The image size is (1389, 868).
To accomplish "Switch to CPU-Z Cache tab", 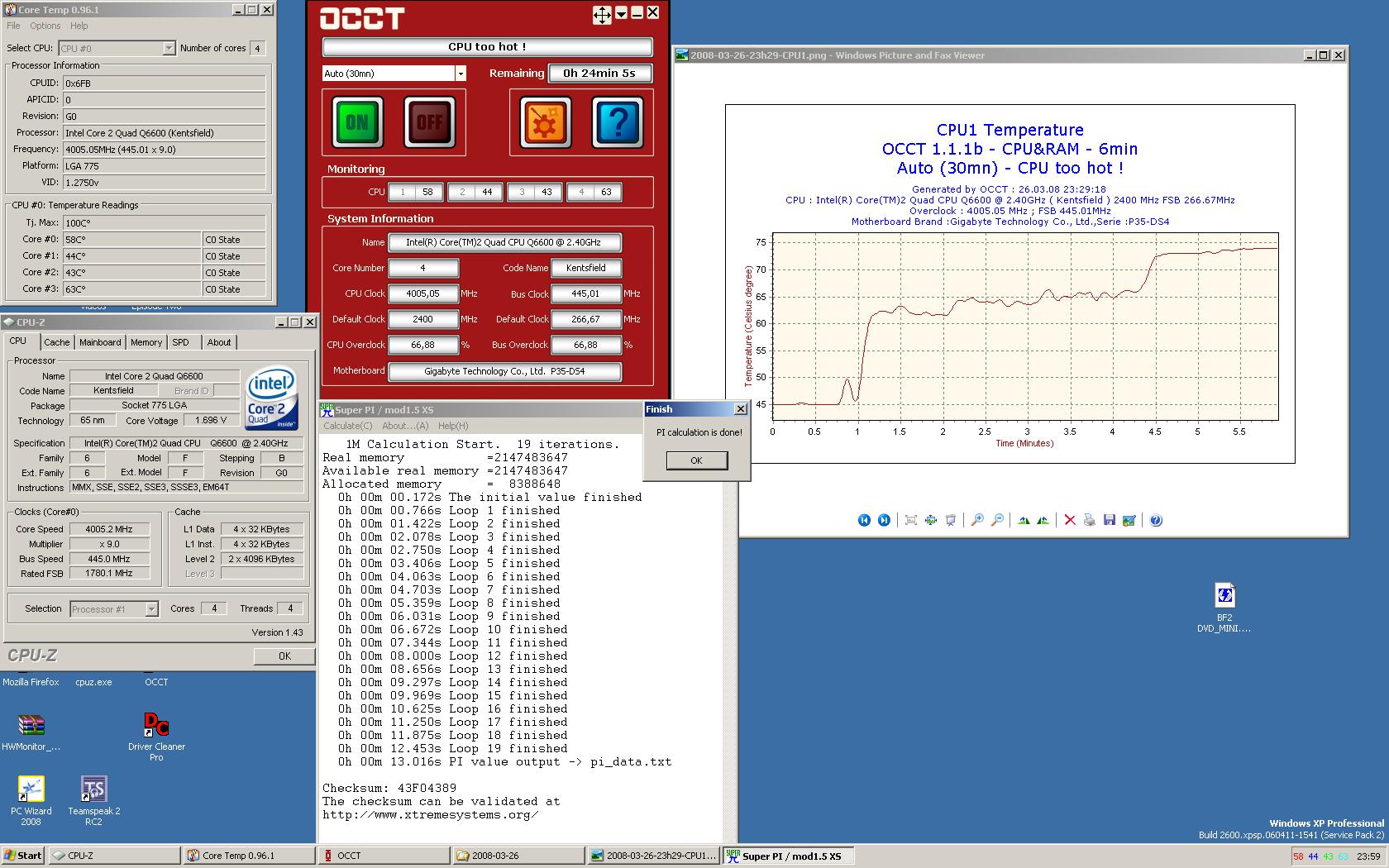I will pos(57,342).
